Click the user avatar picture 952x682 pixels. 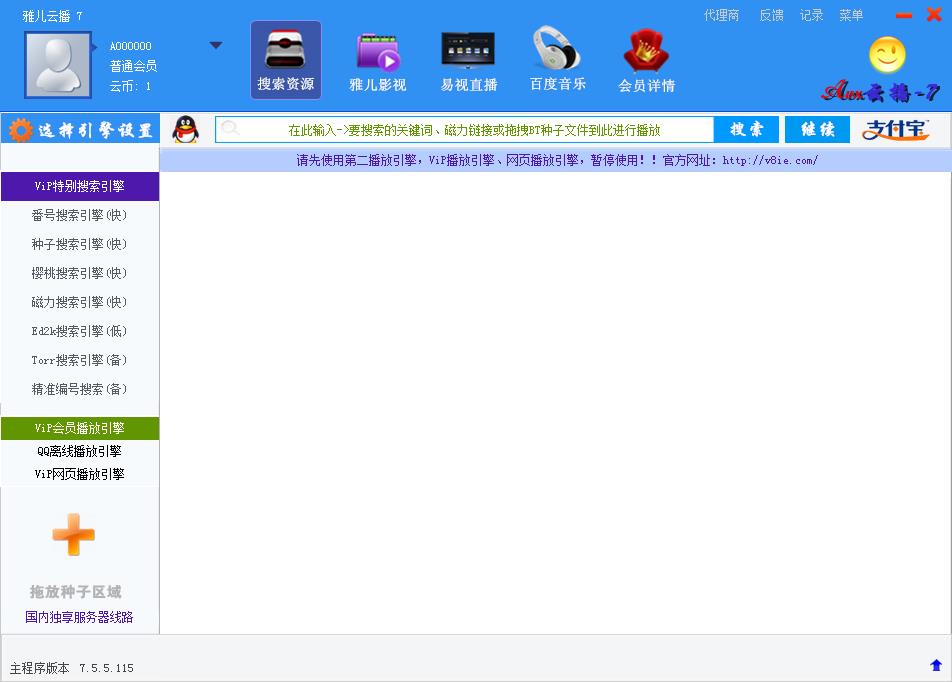coord(58,64)
